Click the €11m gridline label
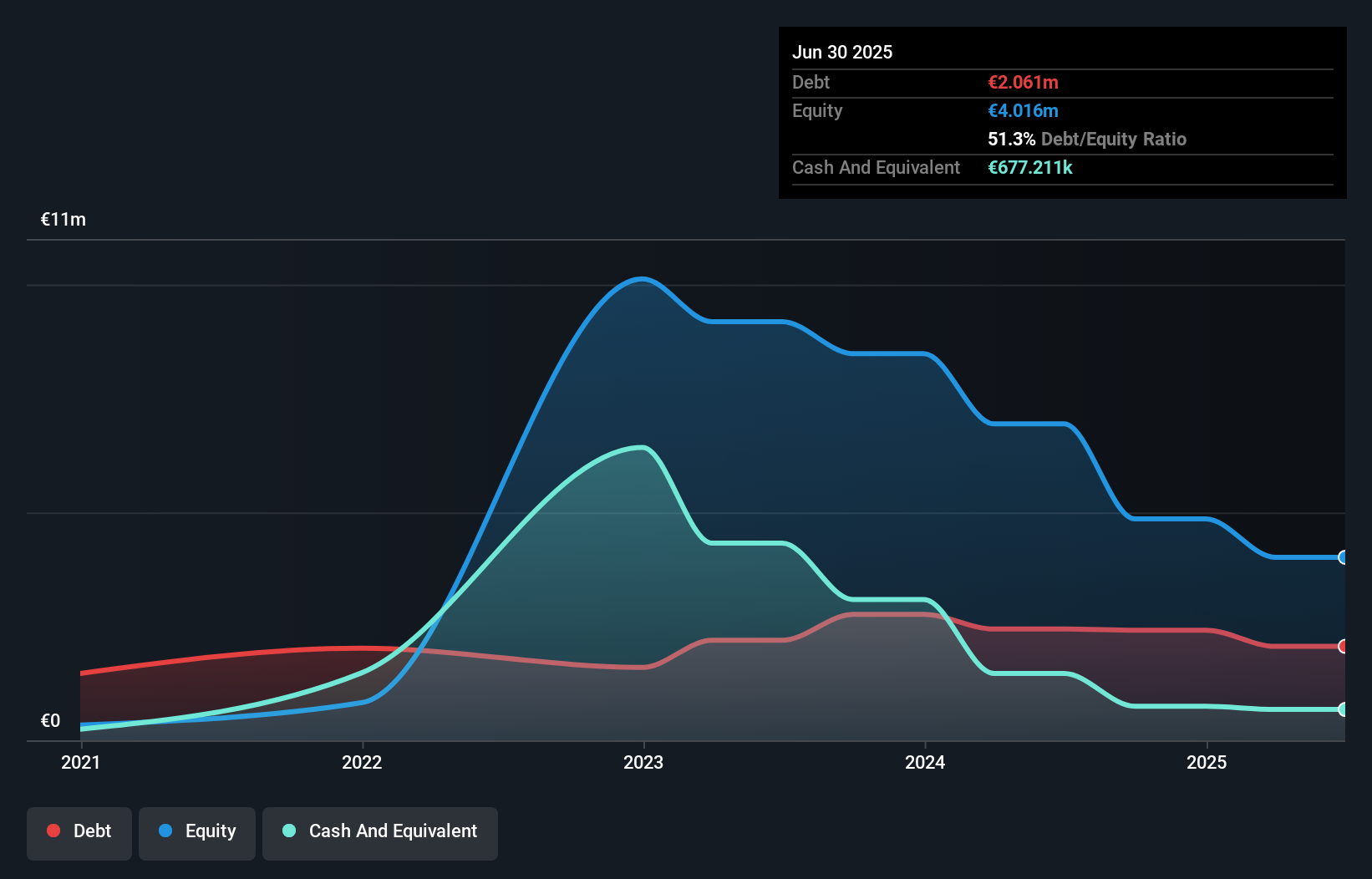Screen dimensions: 1372x879 click(62, 219)
